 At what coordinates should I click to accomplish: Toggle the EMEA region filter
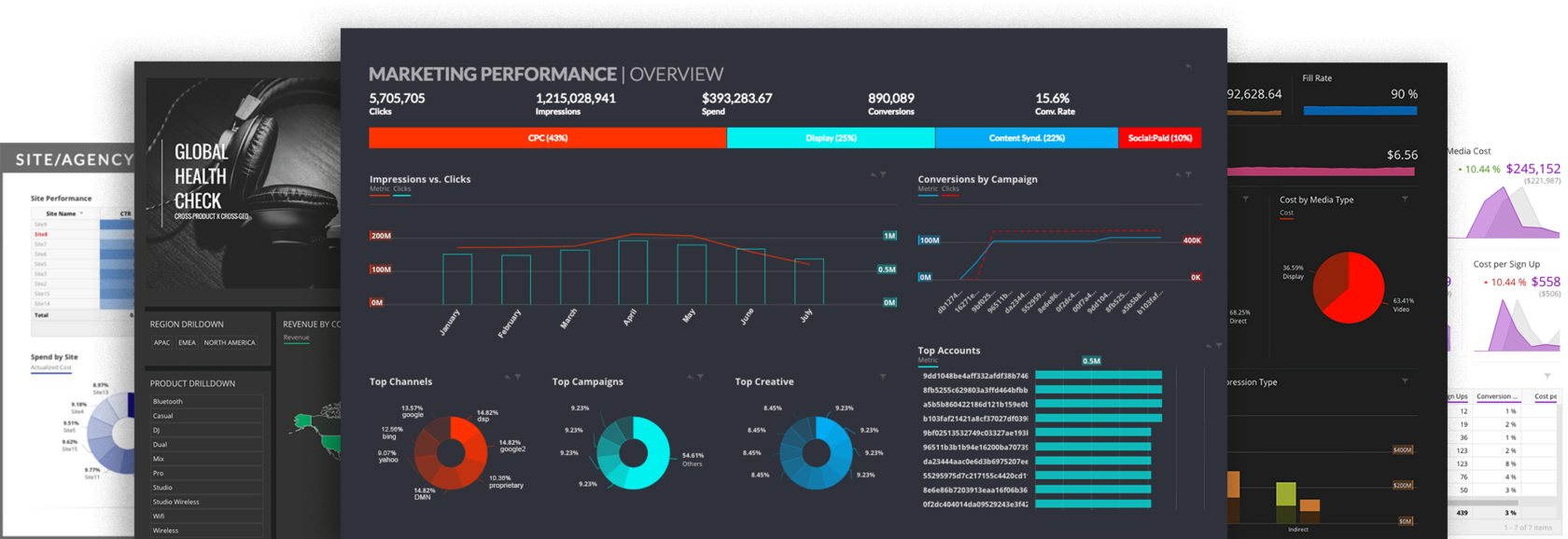click(x=187, y=343)
